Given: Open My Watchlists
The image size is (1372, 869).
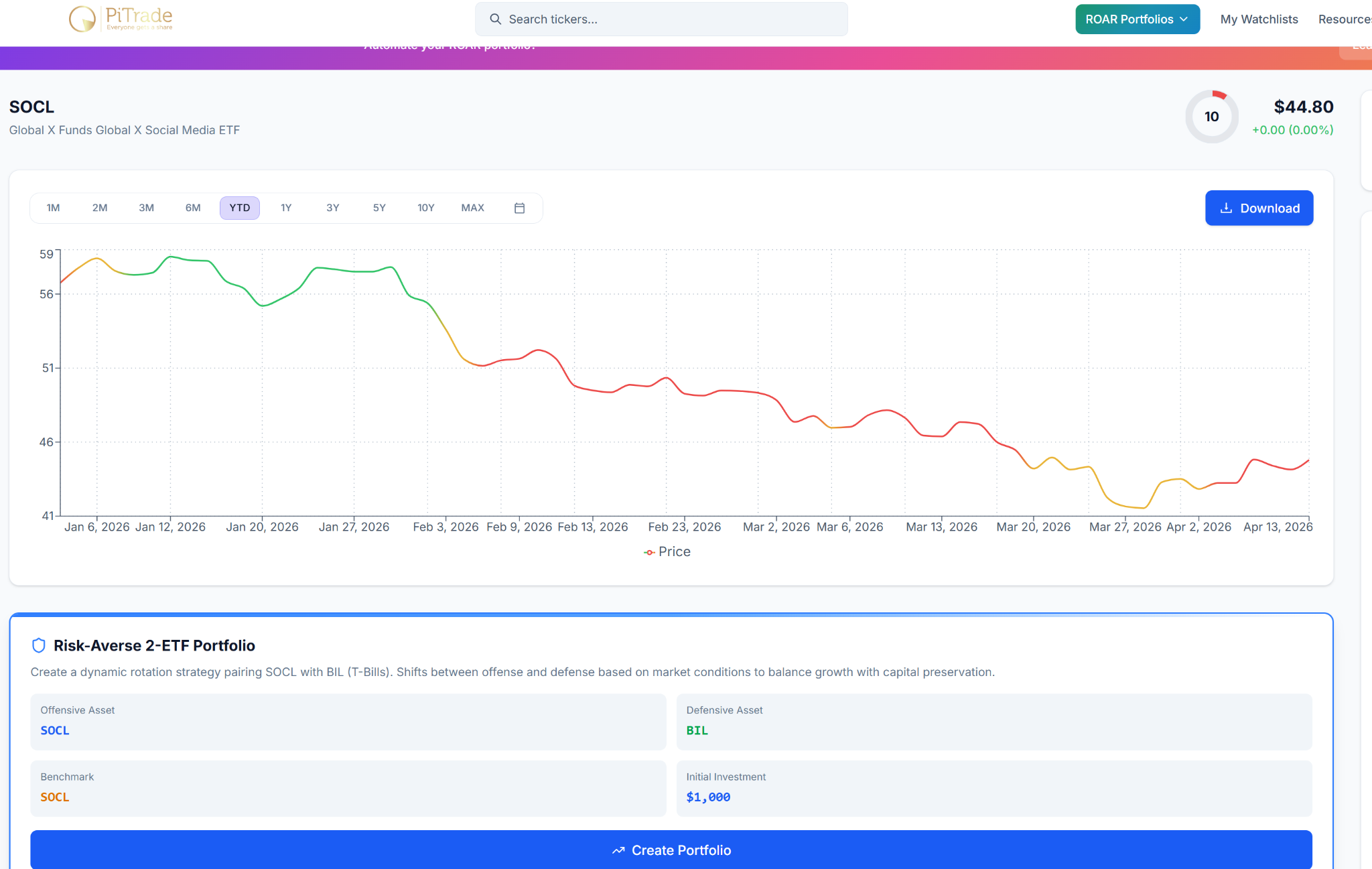Looking at the screenshot, I should click(x=1259, y=19).
